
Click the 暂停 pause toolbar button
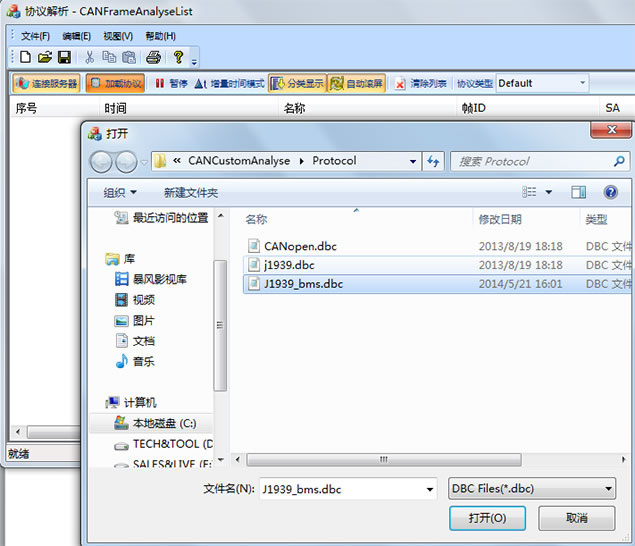click(170, 84)
